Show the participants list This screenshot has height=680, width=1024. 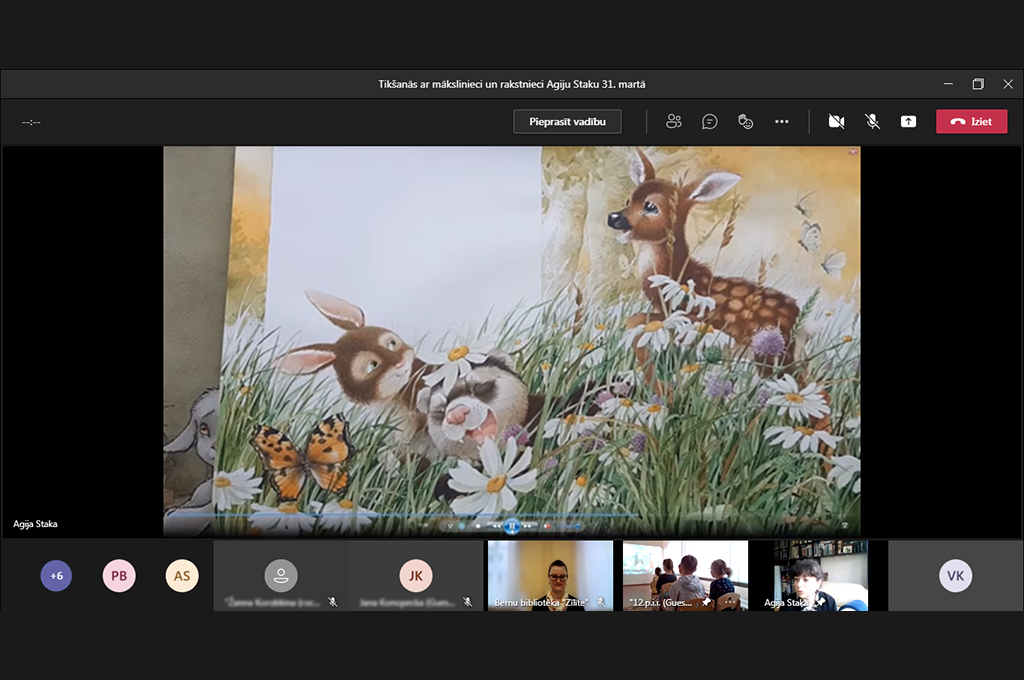click(x=673, y=121)
